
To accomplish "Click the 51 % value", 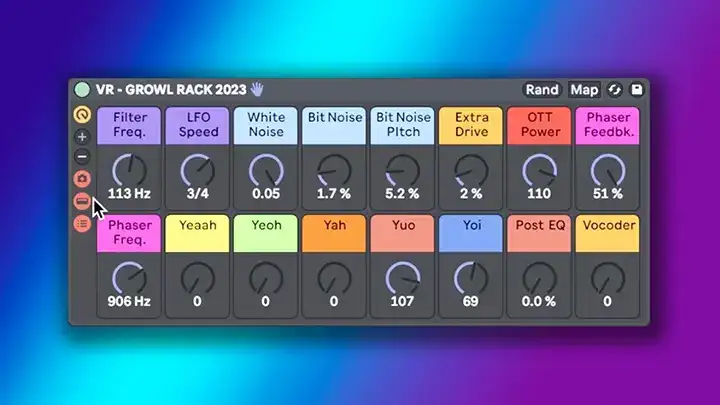I will (608, 194).
